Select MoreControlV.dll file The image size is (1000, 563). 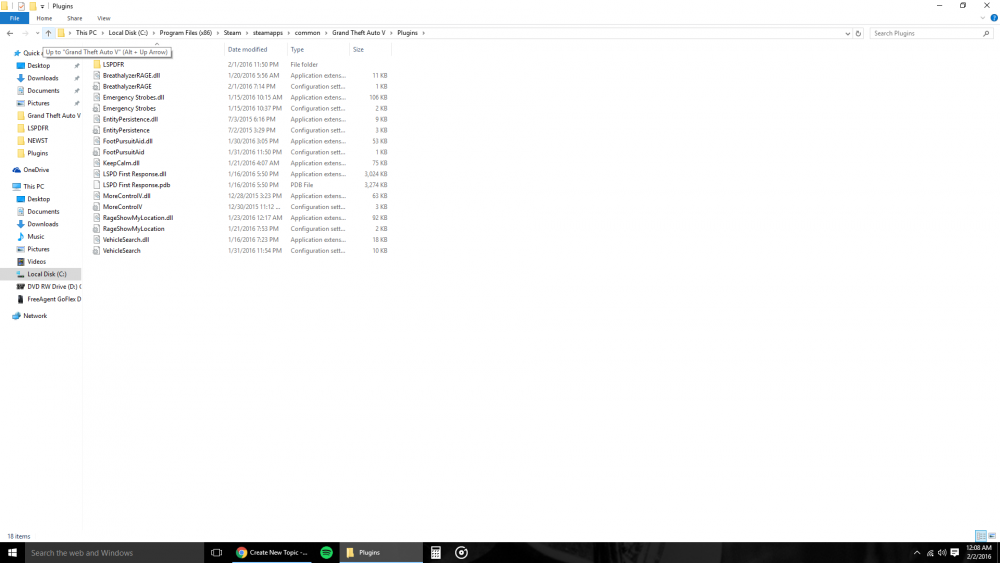click(x=126, y=196)
